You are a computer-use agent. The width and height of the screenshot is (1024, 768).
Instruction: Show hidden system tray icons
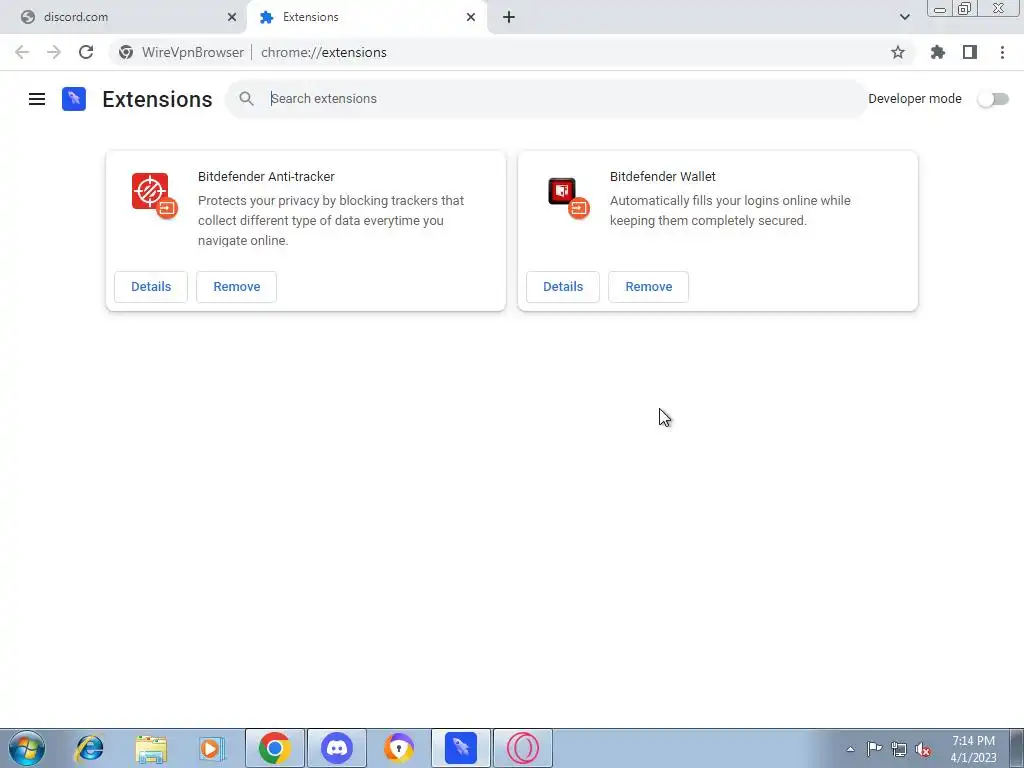(850, 749)
